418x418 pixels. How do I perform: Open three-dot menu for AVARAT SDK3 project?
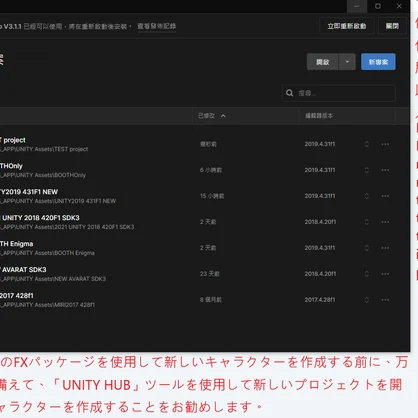coord(385,274)
